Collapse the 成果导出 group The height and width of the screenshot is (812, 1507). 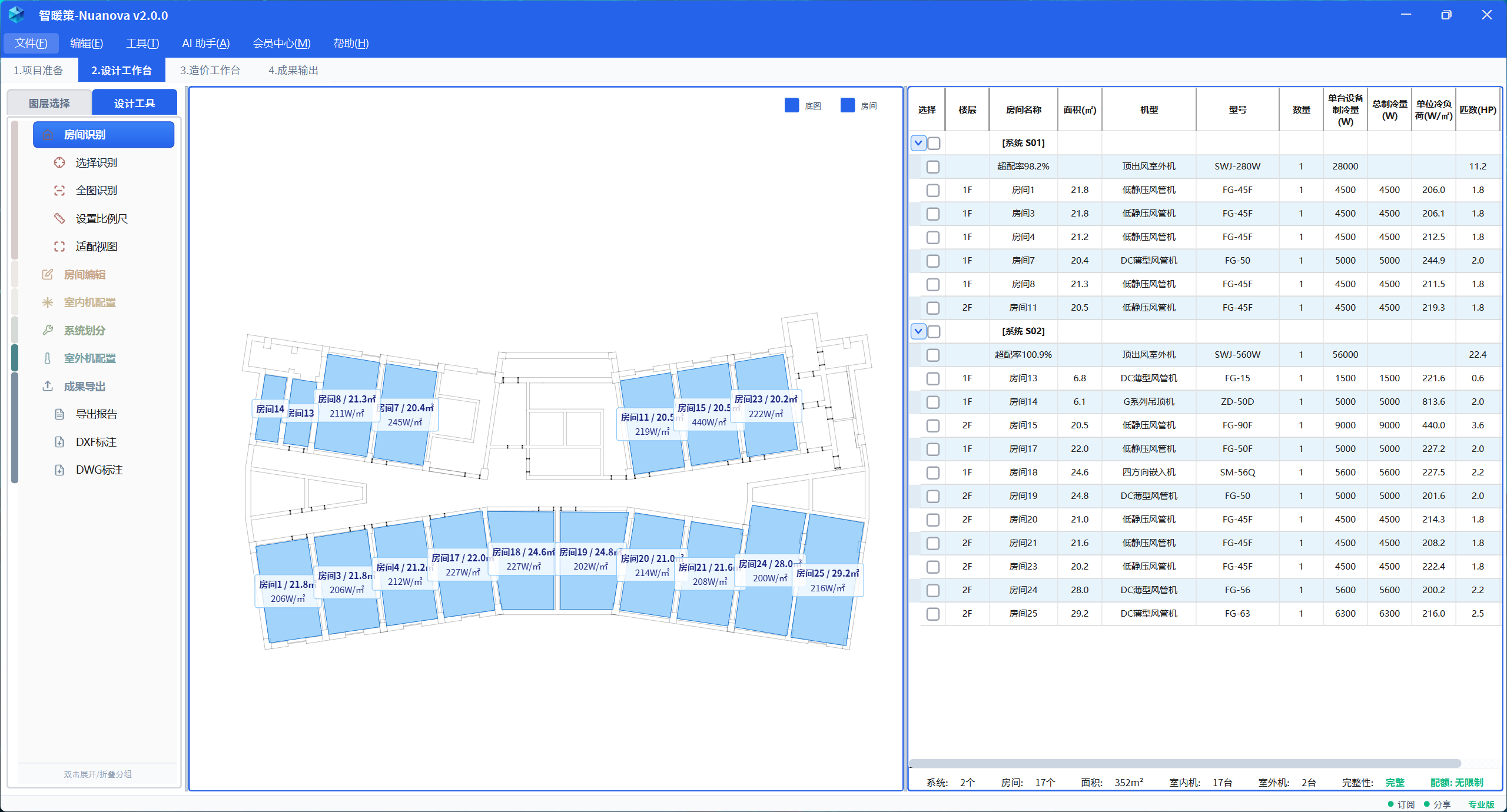tap(84, 387)
